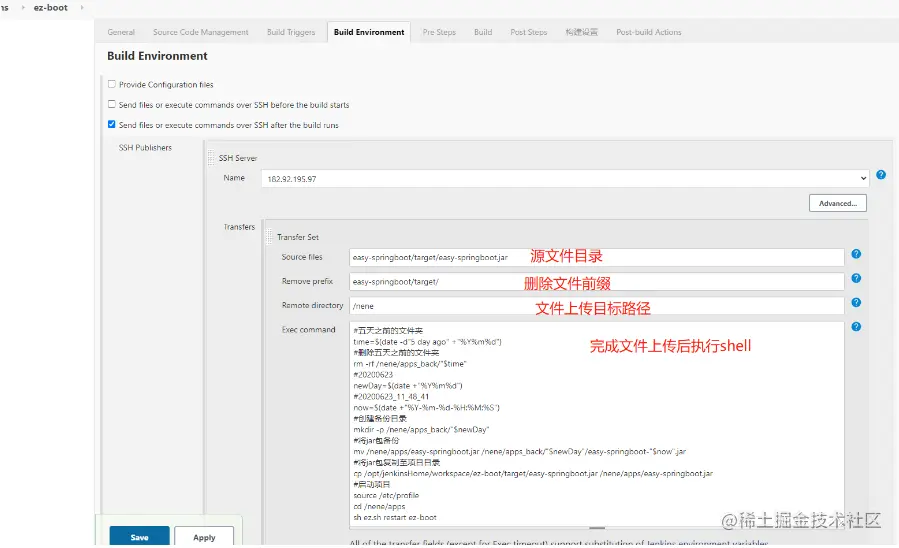Click the SSH Publishers label

click(x=145, y=147)
